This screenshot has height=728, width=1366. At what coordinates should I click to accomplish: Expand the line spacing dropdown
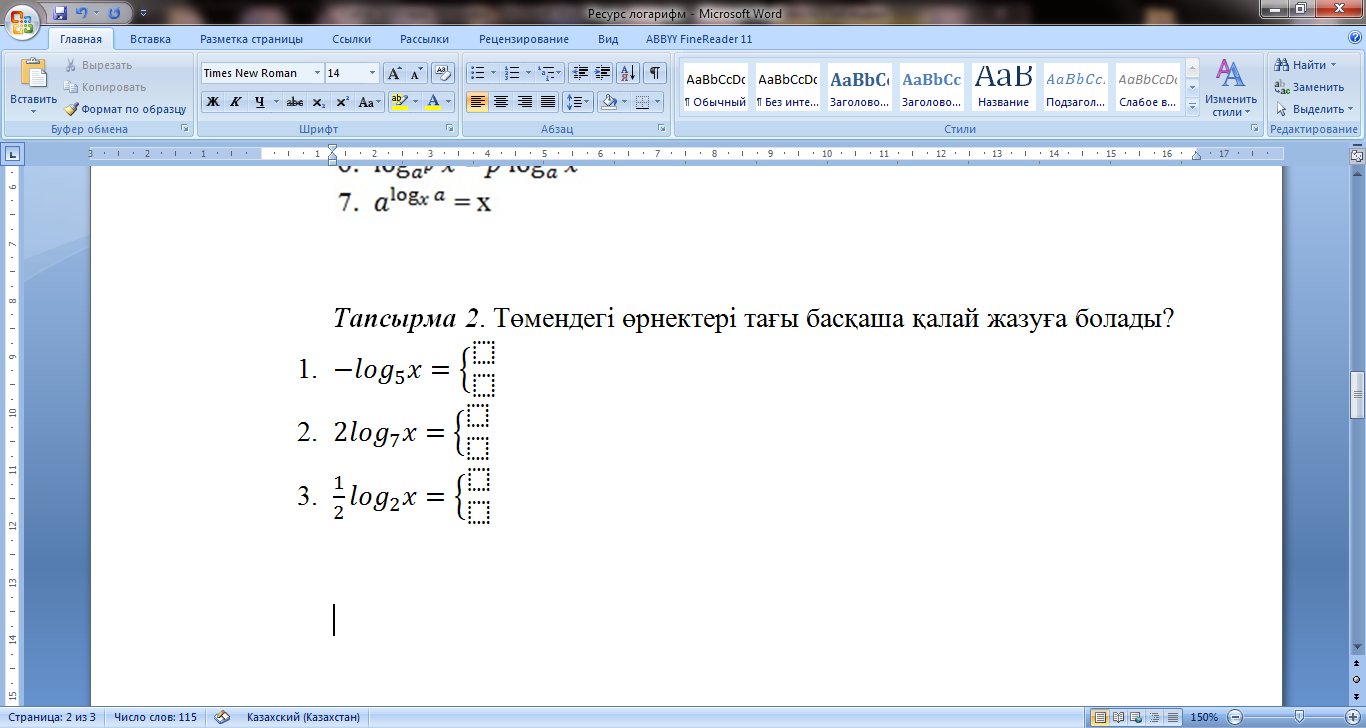pyautogui.click(x=588, y=102)
